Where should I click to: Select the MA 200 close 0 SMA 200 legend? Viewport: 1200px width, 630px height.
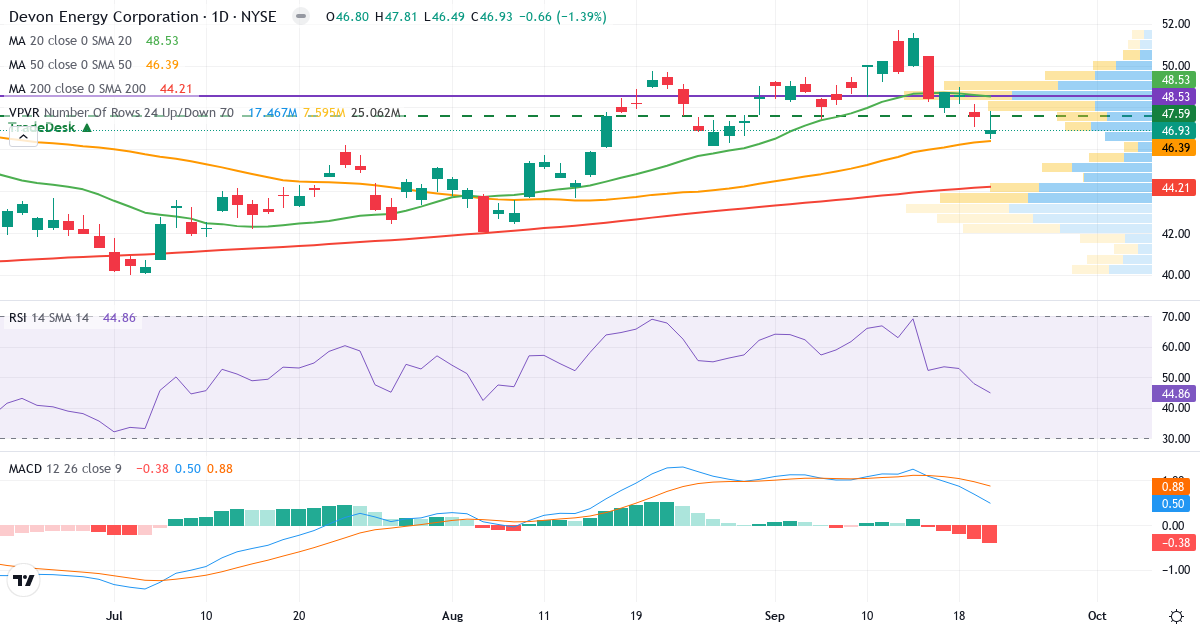click(x=77, y=88)
